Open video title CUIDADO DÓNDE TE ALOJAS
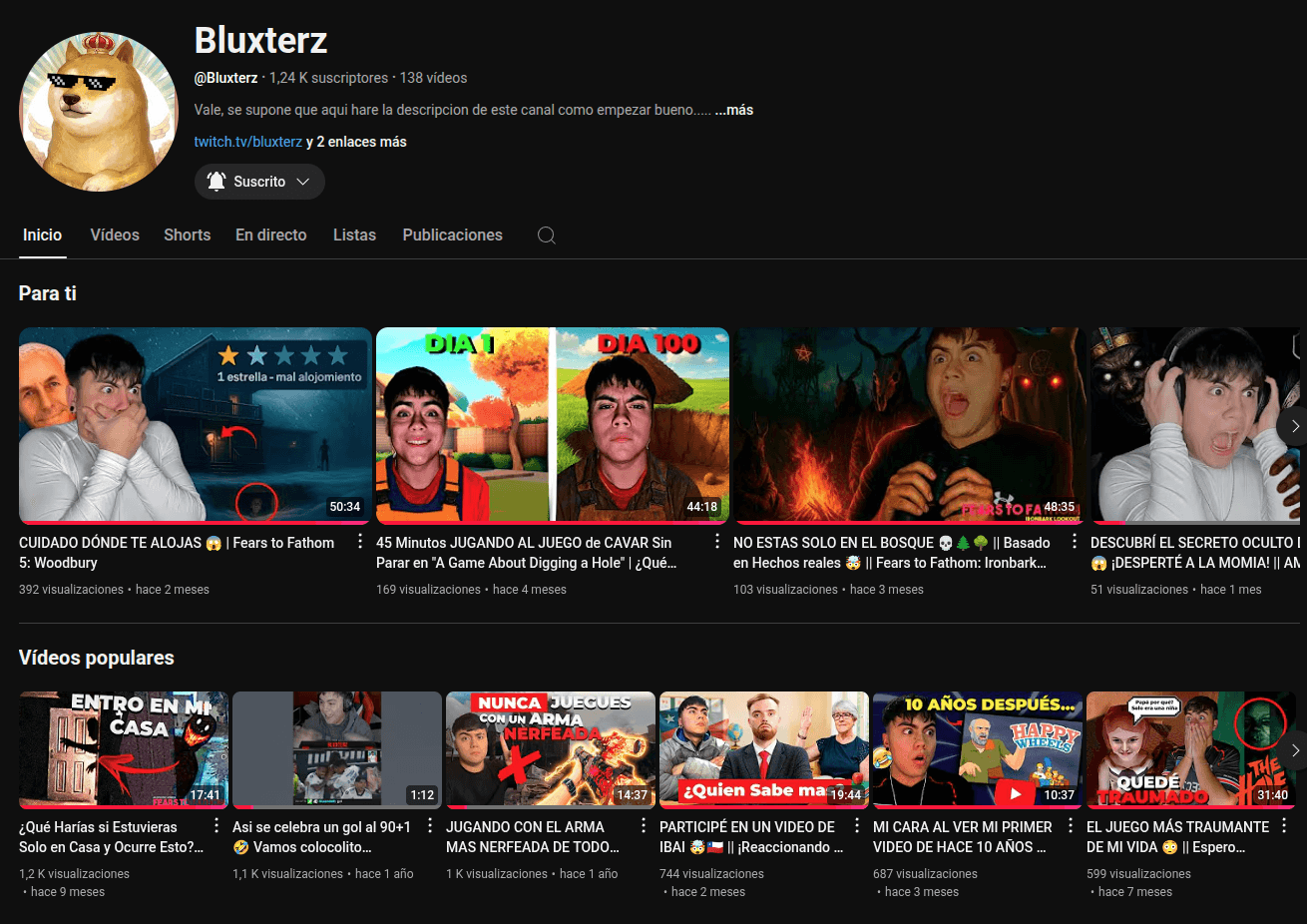This screenshot has width=1307, height=924. 177,553
